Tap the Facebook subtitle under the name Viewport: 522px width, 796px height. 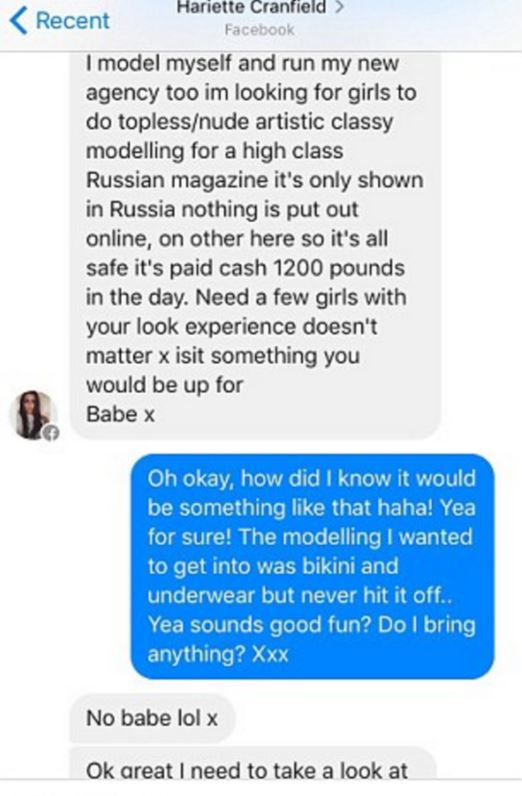pyautogui.click(x=259, y=30)
